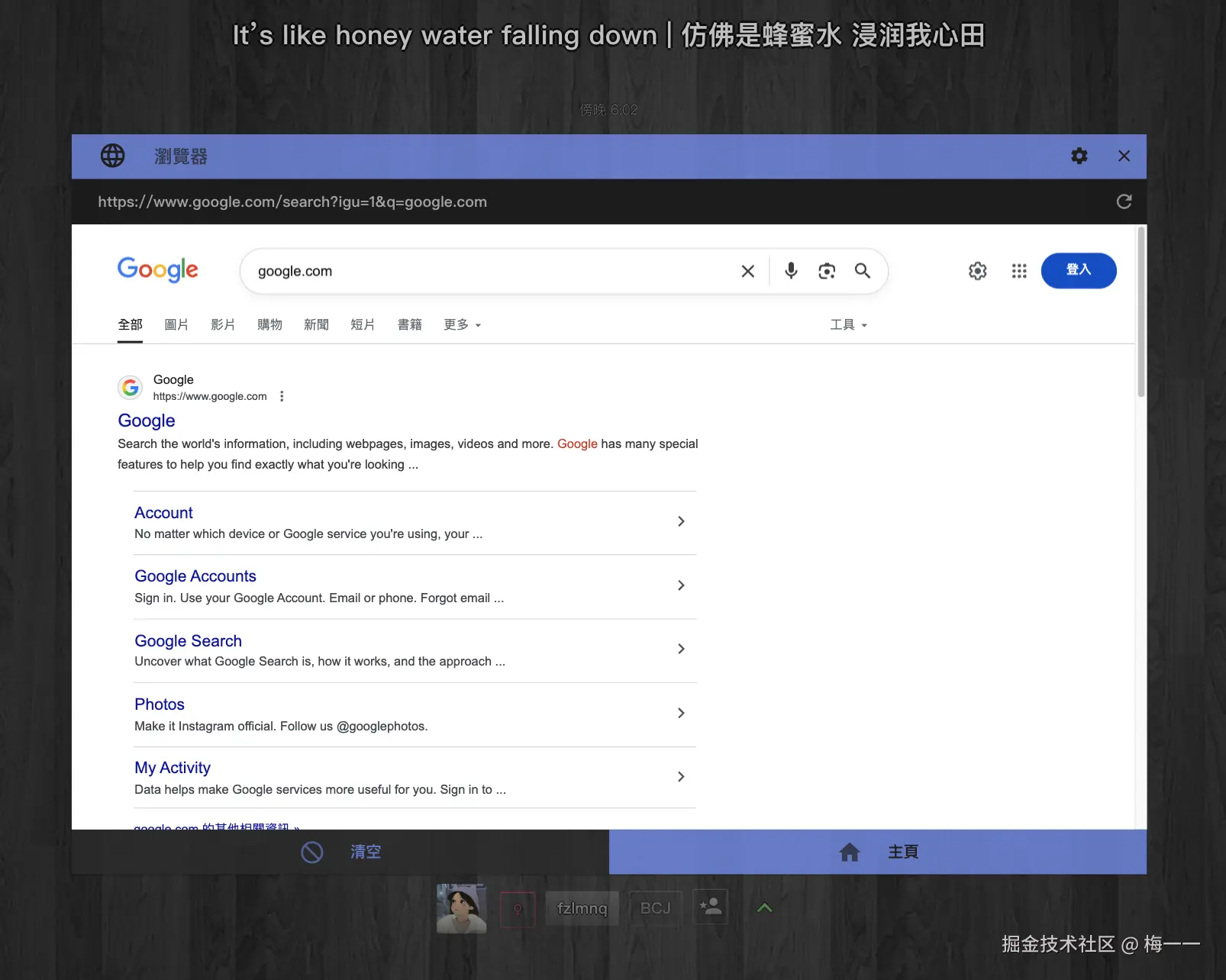Viewport: 1226px width, 980px height.
Task: Click the 主頁 home button
Action: tap(878, 852)
